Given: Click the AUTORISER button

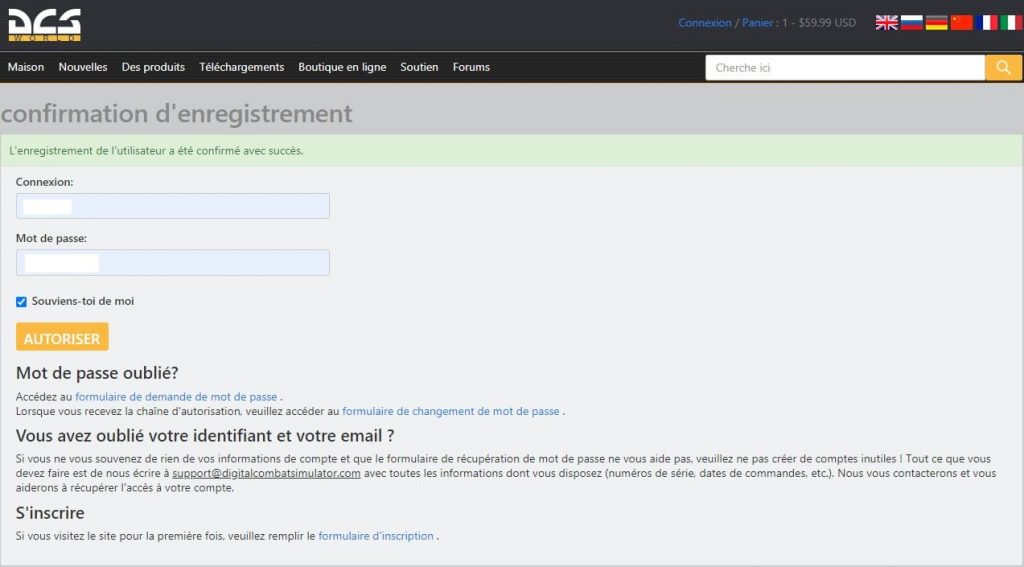Looking at the screenshot, I should (62, 337).
